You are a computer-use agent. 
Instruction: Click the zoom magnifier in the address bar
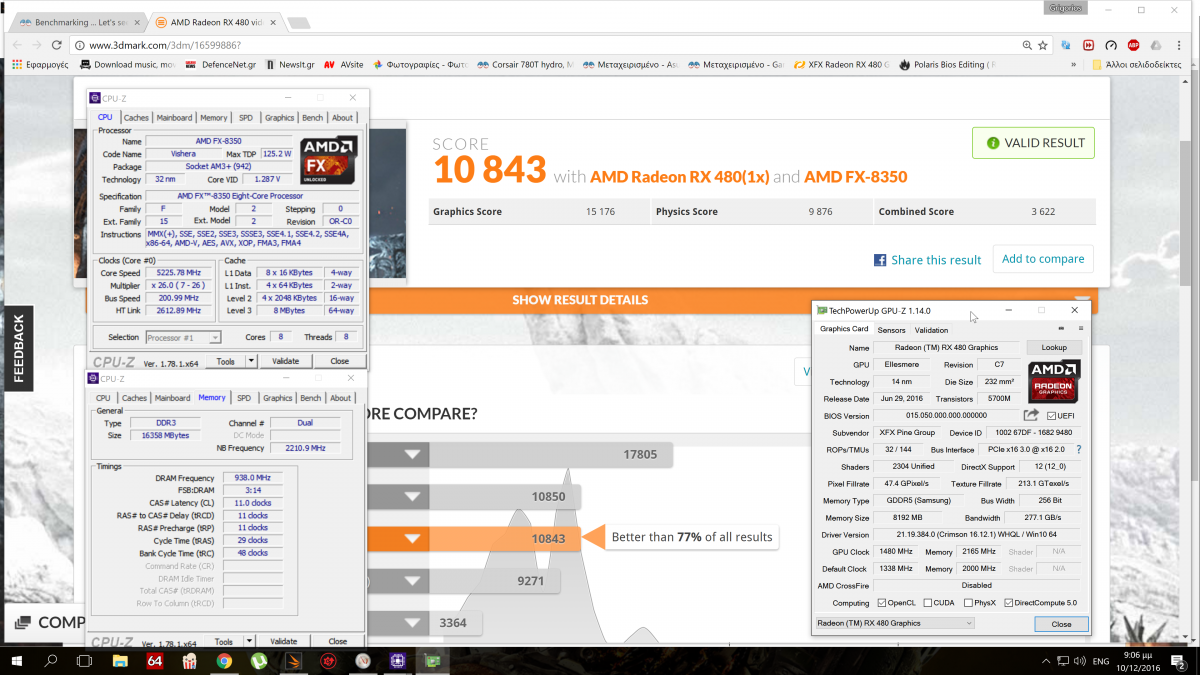click(1027, 45)
